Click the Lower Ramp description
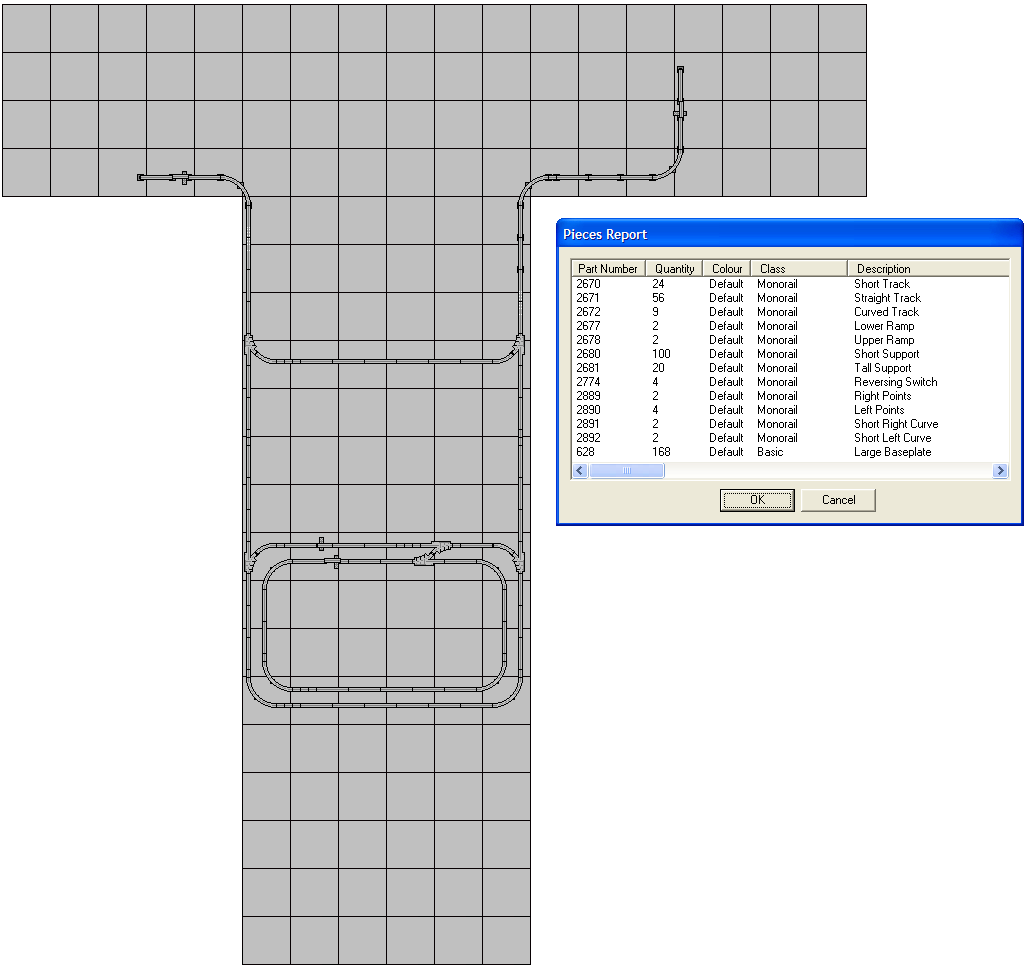This screenshot has width=1032, height=970. coord(884,326)
